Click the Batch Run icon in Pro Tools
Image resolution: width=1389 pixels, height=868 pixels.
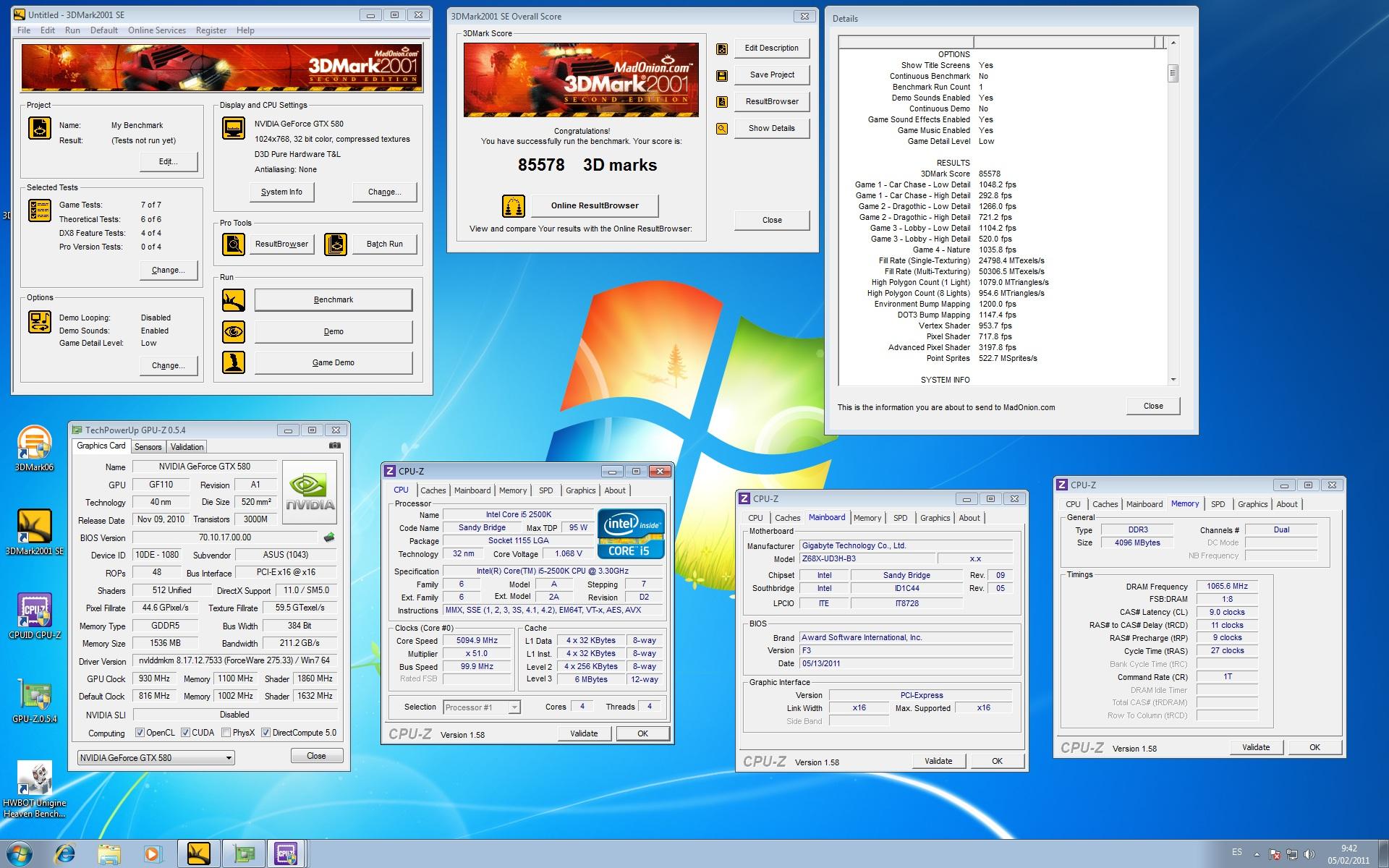(x=336, y=244)
